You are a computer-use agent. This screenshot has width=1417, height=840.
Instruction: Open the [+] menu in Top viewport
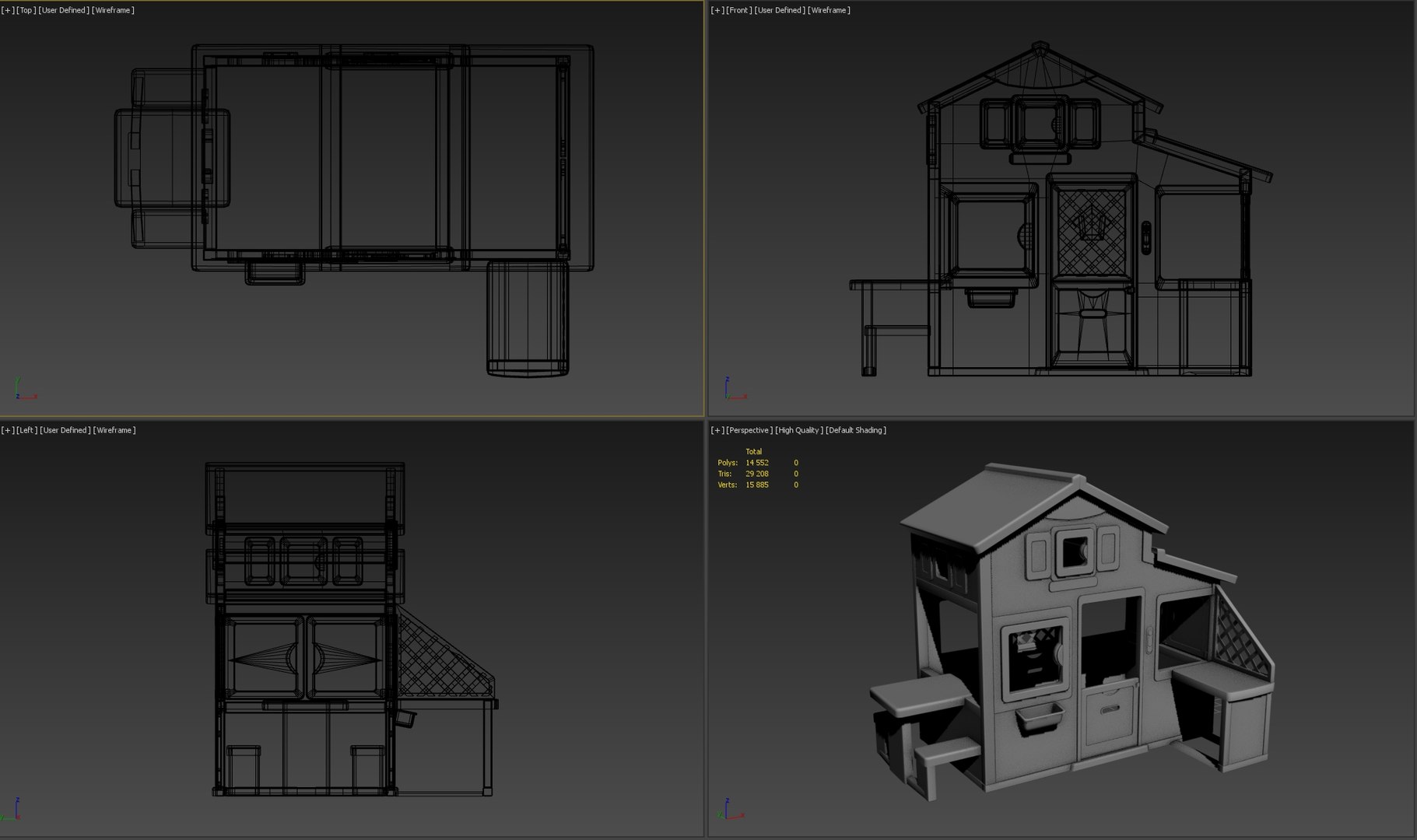point(8,10)
